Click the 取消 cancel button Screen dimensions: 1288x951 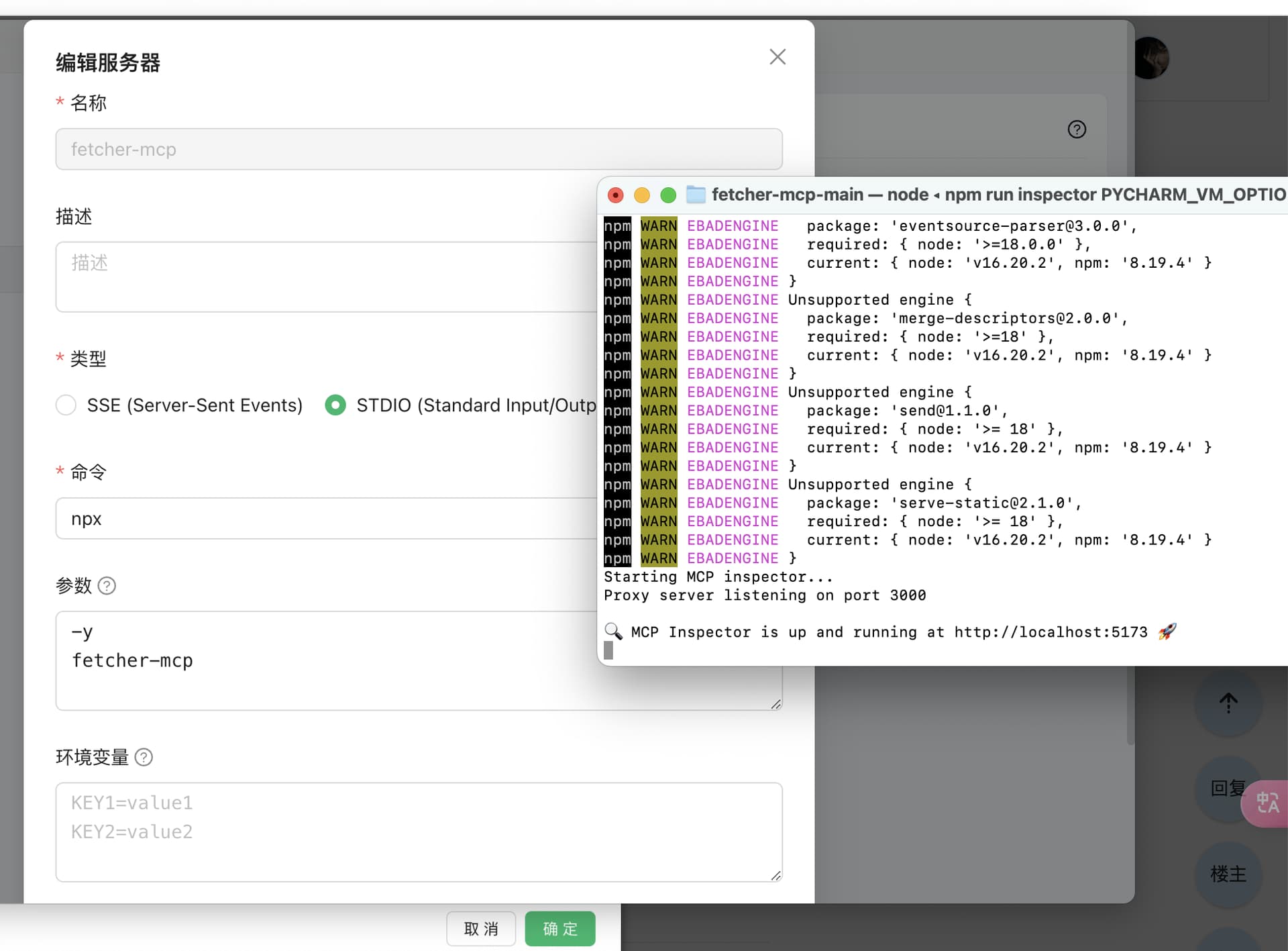(481, 929)
